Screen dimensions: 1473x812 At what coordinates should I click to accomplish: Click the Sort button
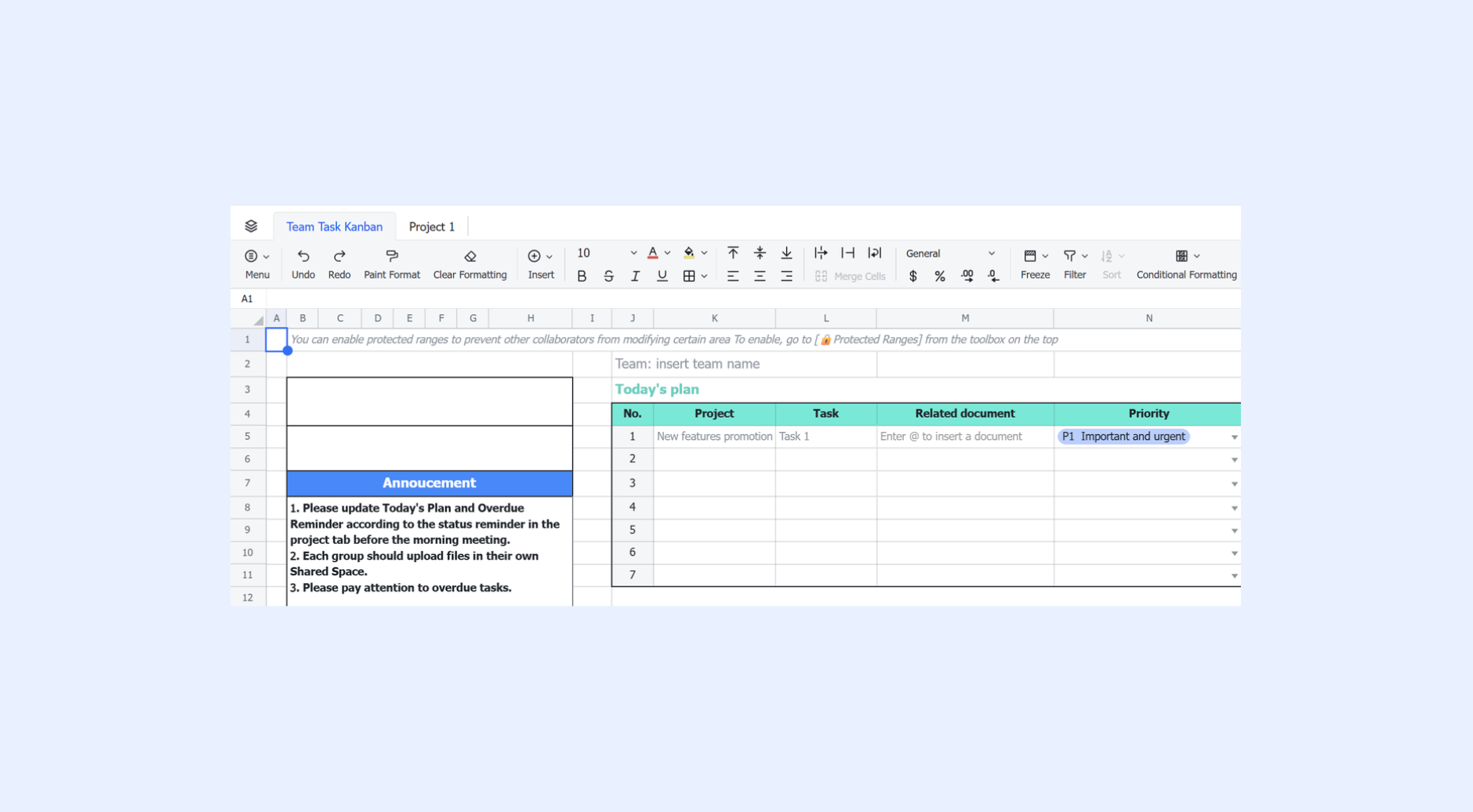(x=1112, y=264)
